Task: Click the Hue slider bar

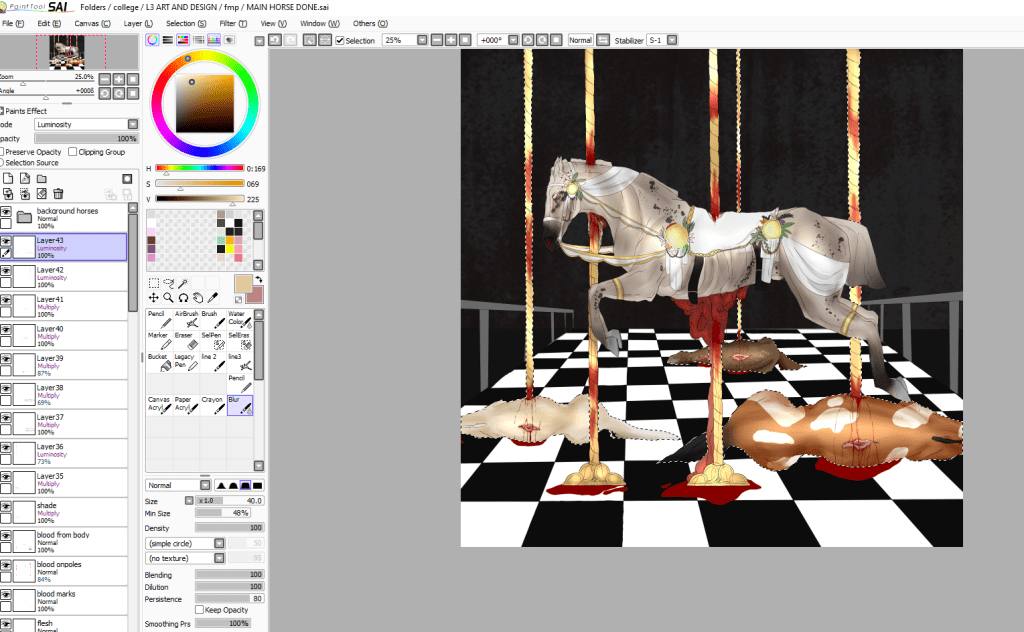Action: [199, 168]
